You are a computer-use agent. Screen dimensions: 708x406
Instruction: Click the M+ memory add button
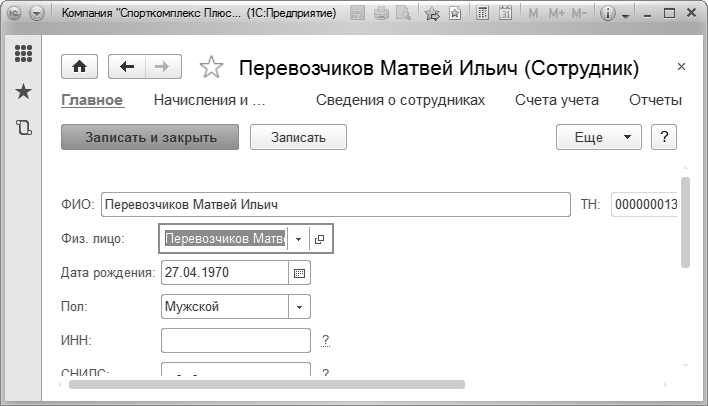[x=556, y=14]
